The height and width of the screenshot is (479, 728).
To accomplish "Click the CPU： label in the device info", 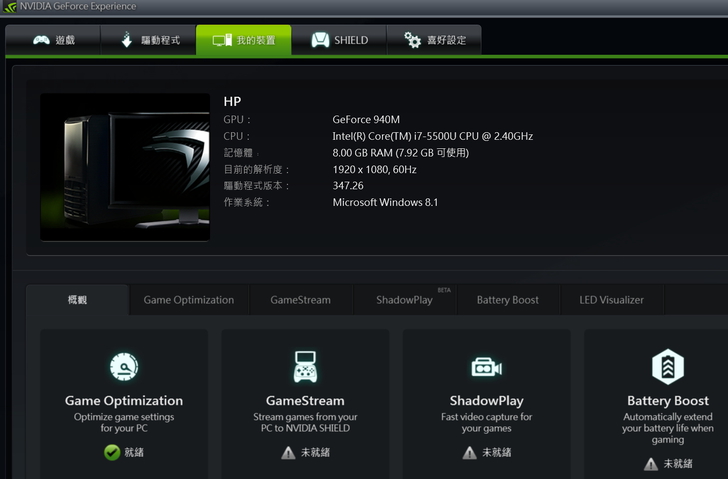I will point(237,136).
